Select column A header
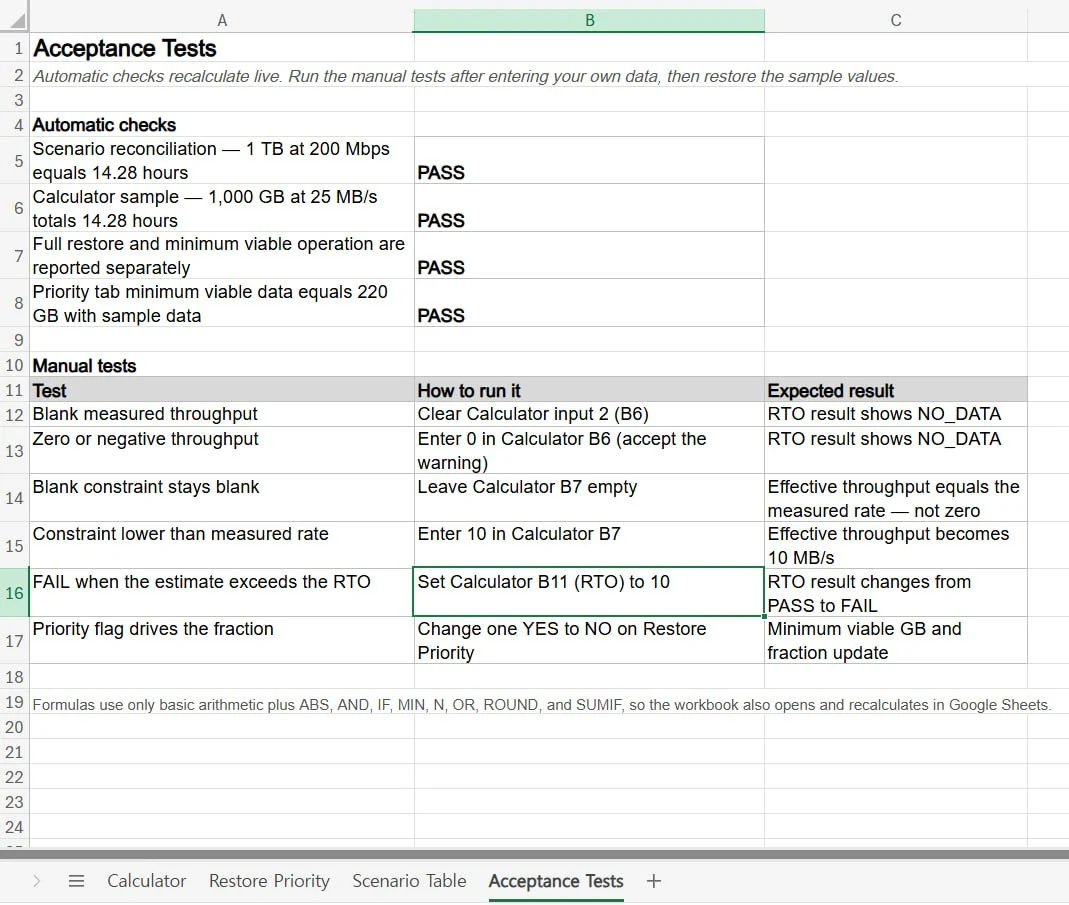 (x=222, y=20)
